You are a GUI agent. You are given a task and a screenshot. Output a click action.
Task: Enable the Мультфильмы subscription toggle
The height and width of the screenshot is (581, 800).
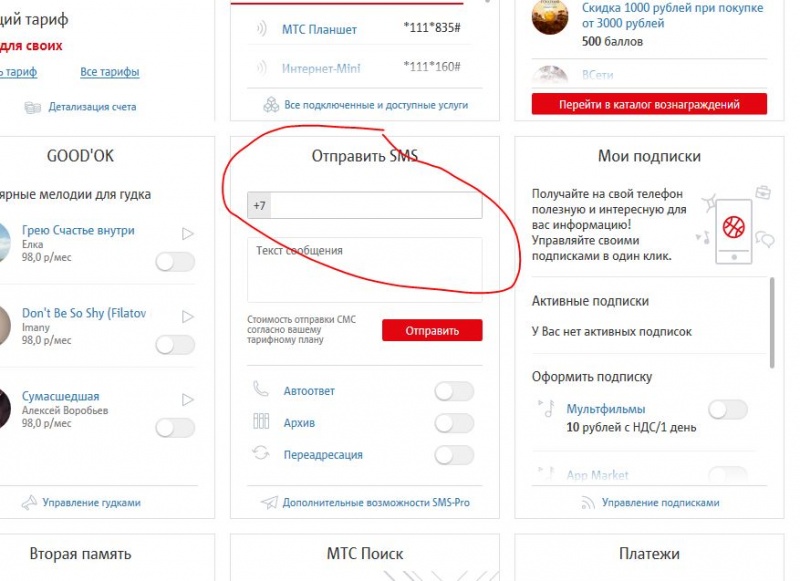point(728,409)
